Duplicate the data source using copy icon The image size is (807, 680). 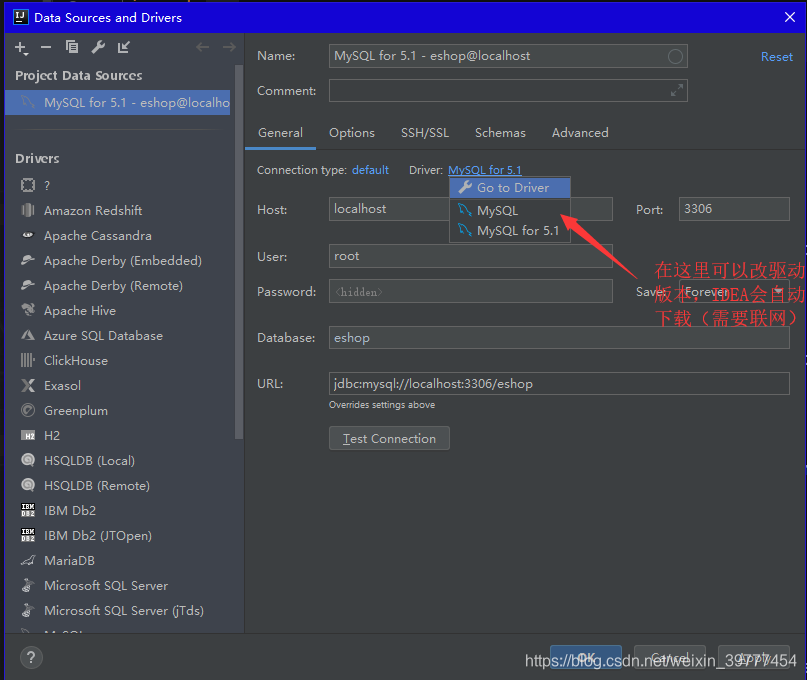click(x=72, y=47)
